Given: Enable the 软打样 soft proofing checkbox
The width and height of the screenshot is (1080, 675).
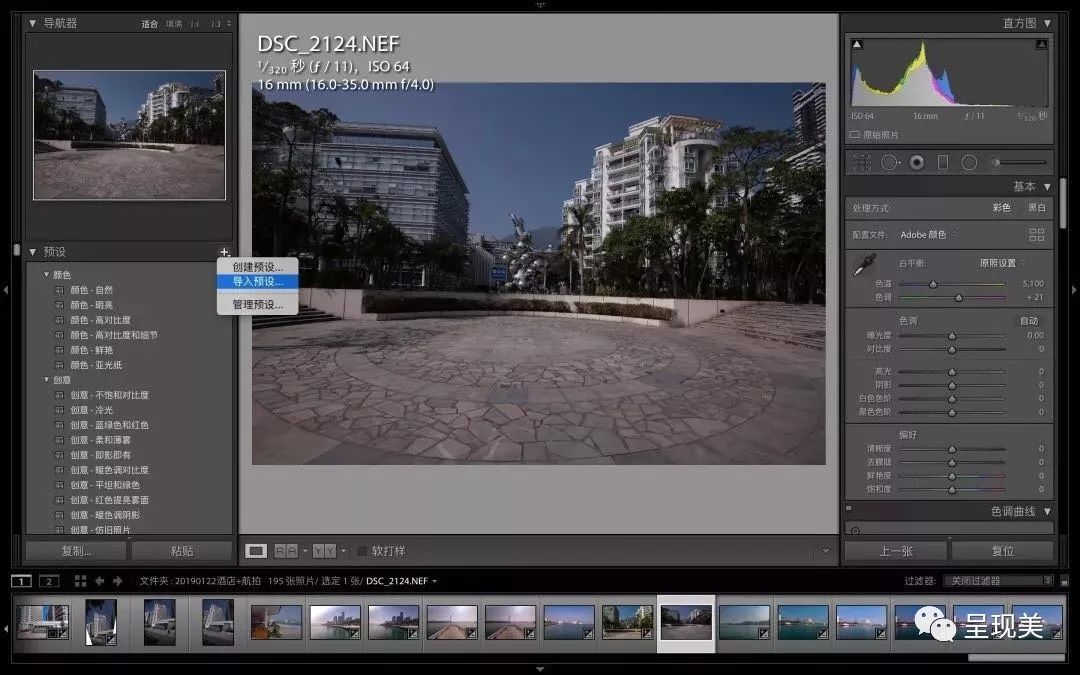Looking at the screenshot, I should pos(362,551).
